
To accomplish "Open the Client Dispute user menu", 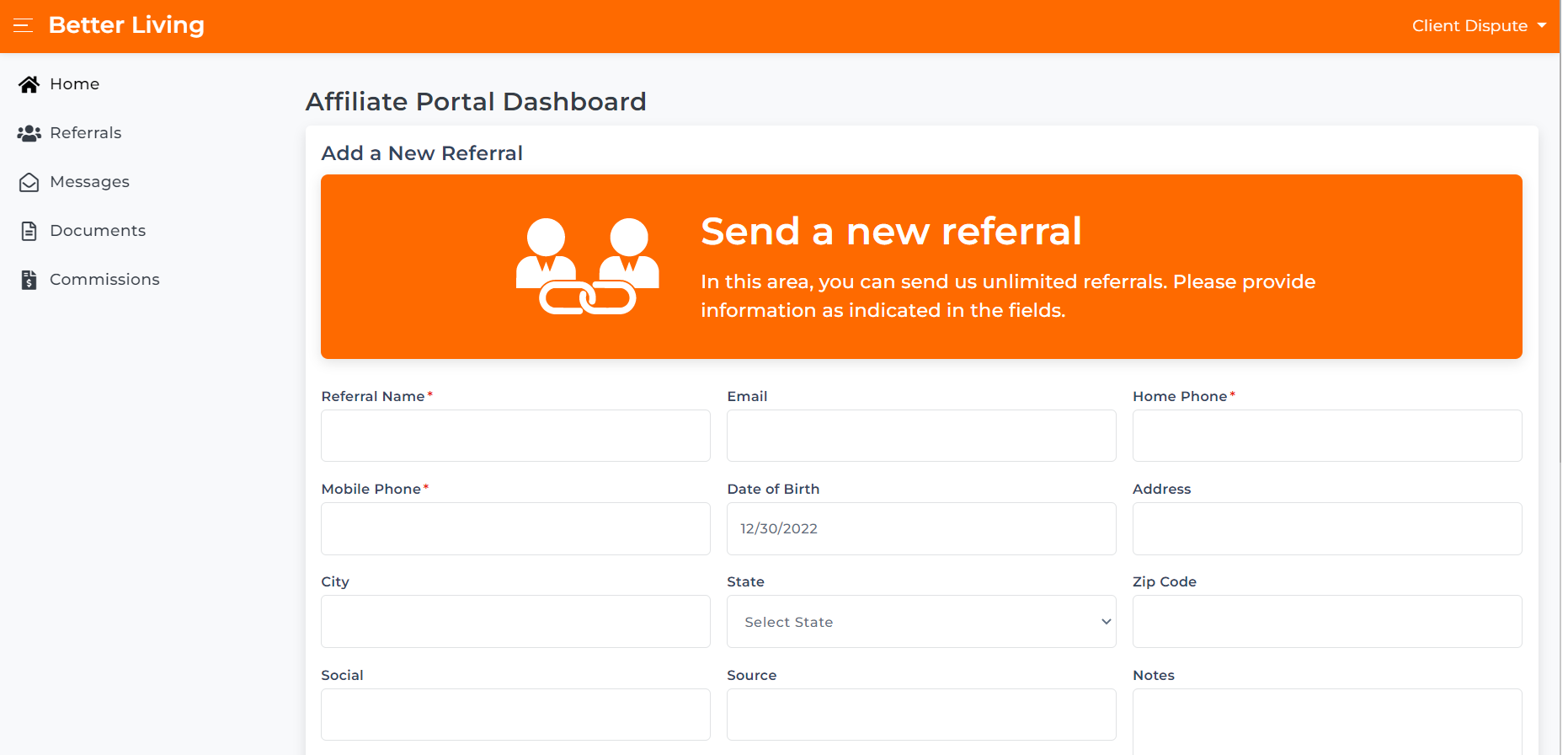I will [x=1479, y=26].
